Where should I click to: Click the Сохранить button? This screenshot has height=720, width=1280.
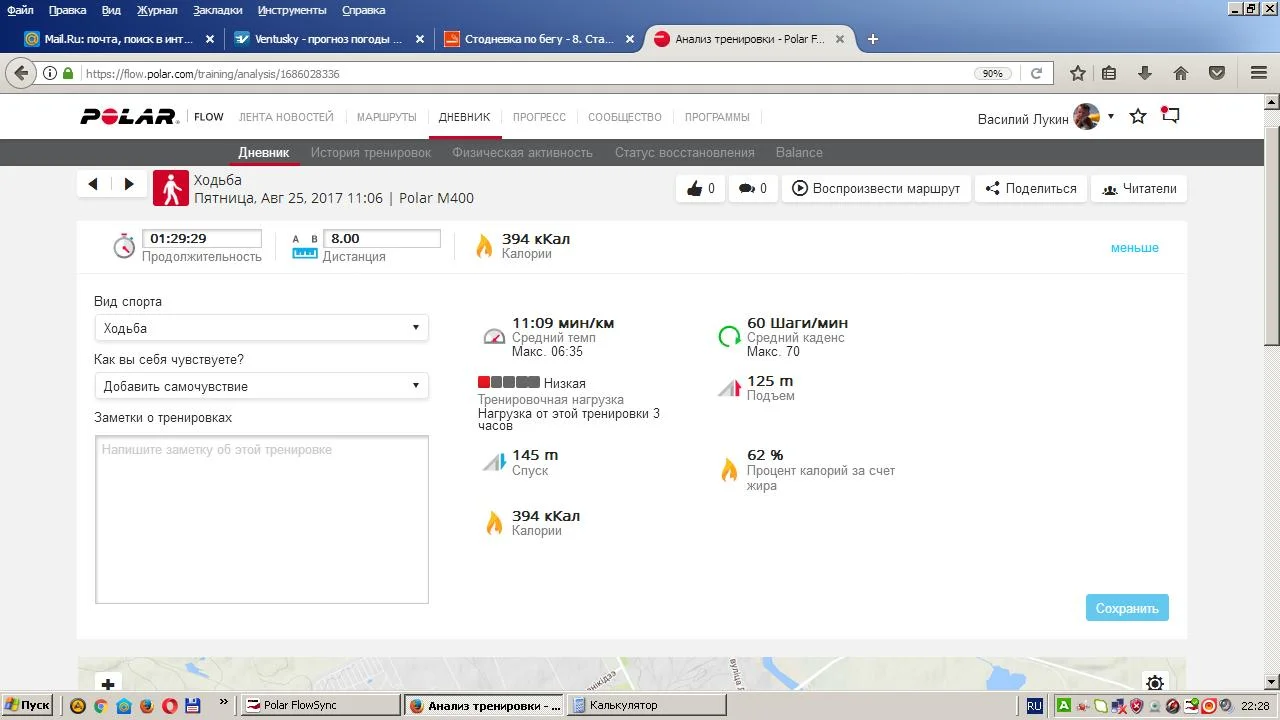(x=1127, y=608)
